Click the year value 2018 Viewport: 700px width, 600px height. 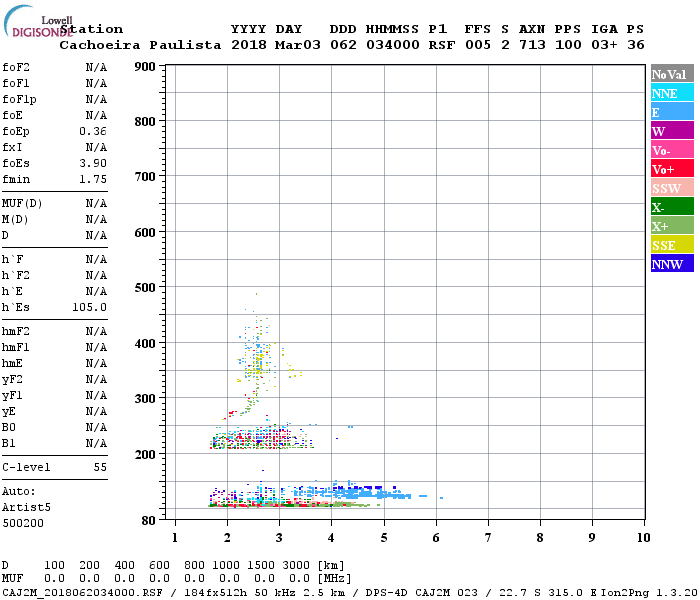tap(249, 45)
